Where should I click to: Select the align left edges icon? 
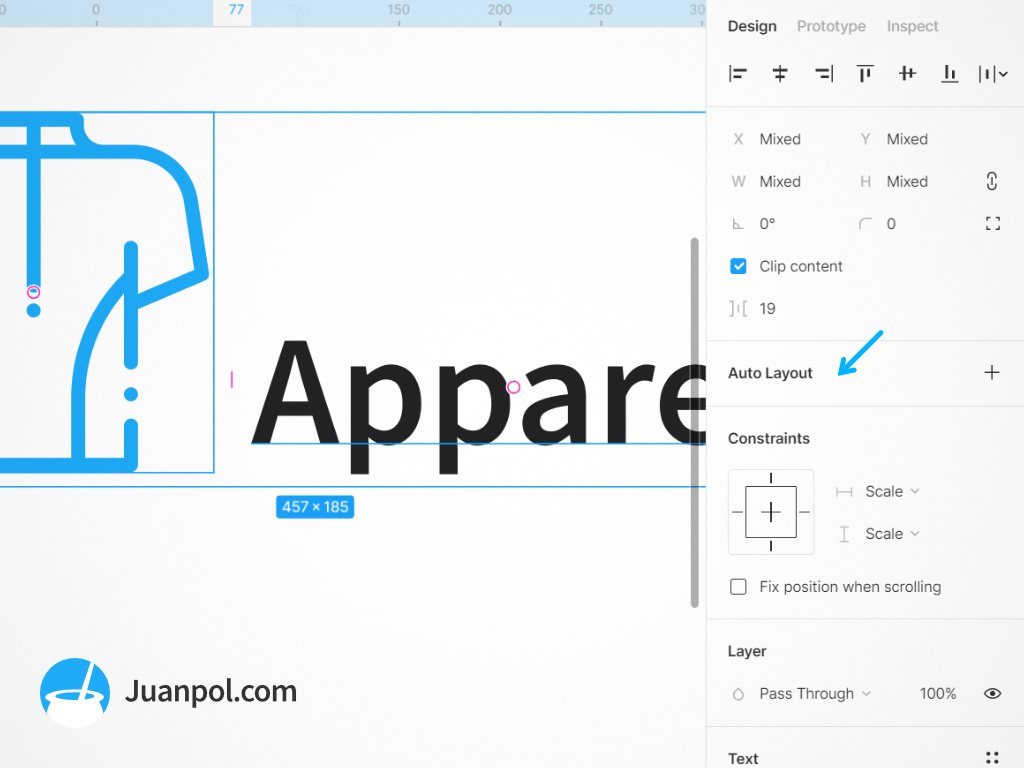[738, 73]
